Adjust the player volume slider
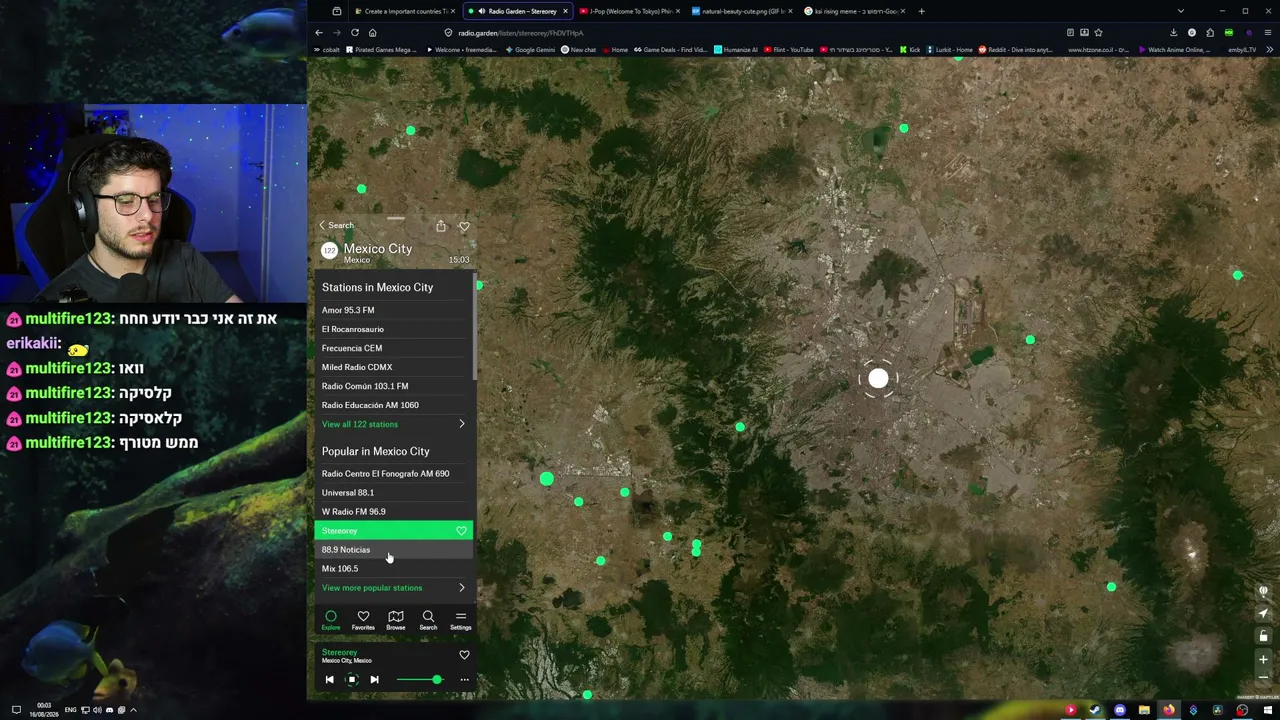This screenshot has width=1280, height=720. tap(420, 680)
